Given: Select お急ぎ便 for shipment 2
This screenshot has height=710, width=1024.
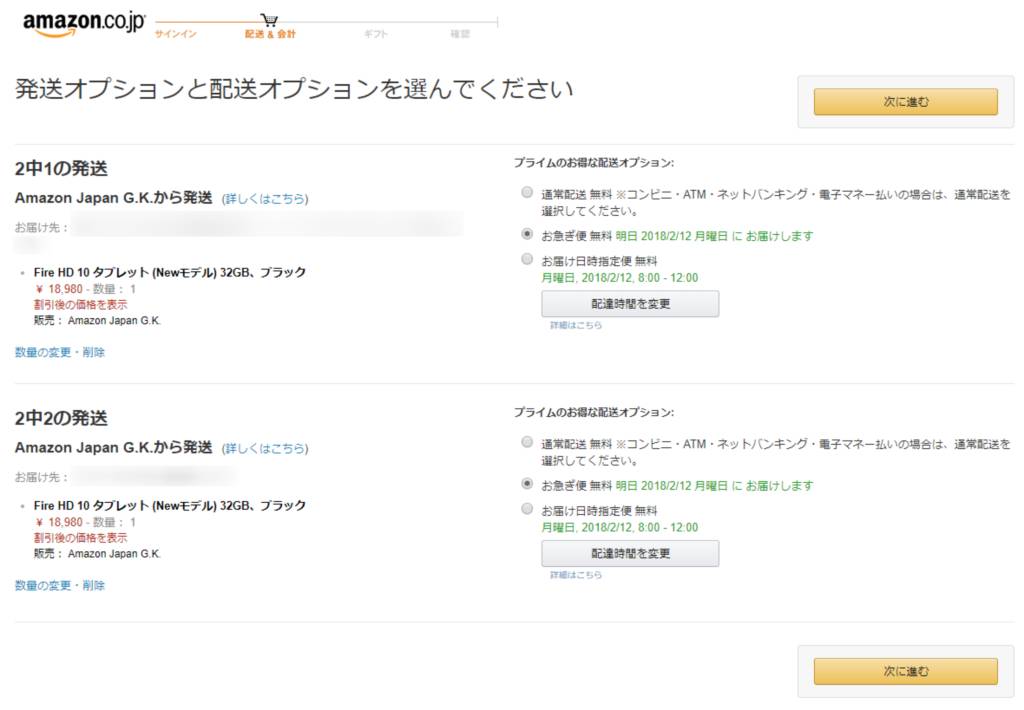Looking at the screenshot, I should pyautogui.click(x=527, y=484).
